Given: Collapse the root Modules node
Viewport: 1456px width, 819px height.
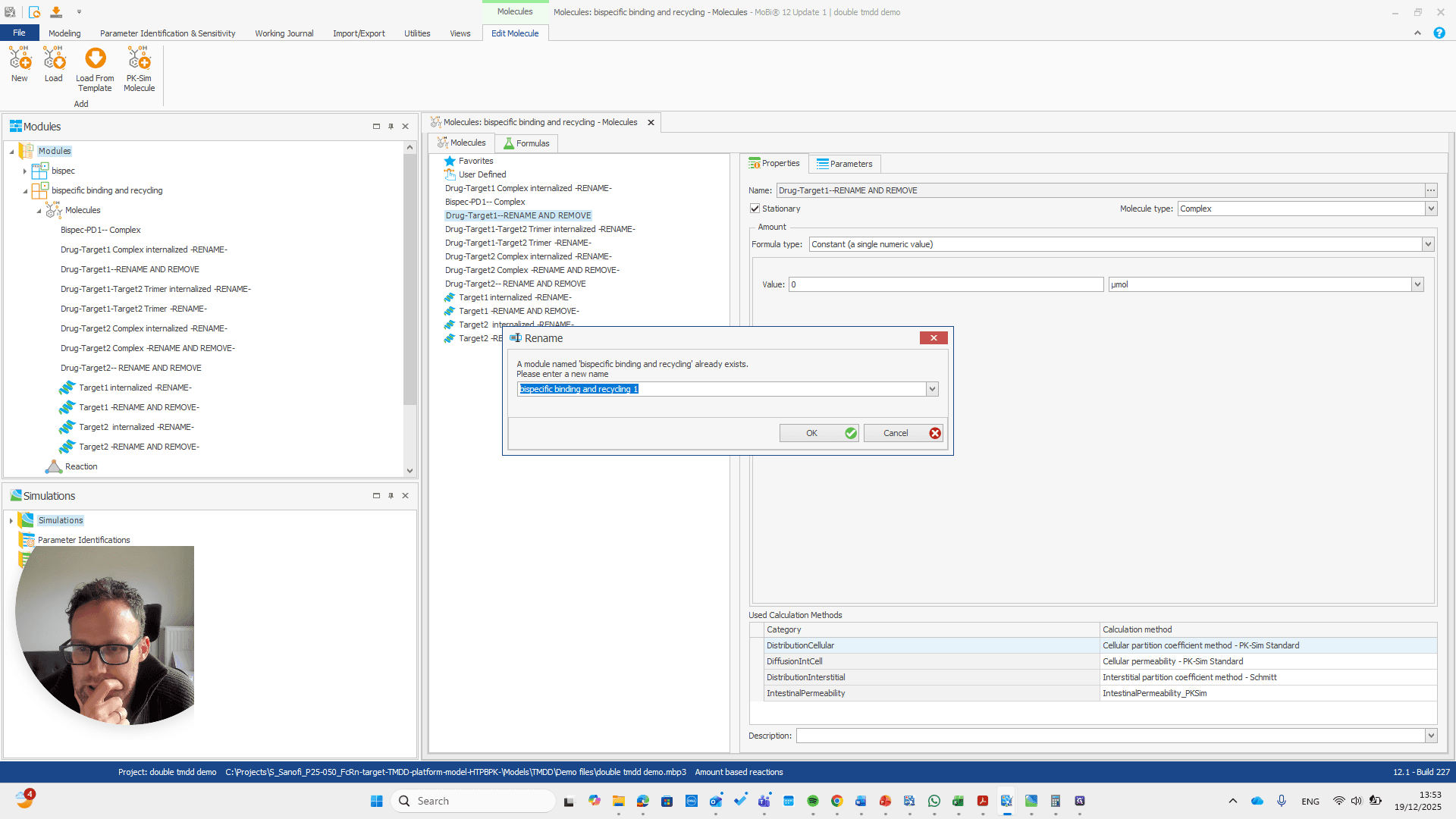Looking at the screenshot, I should pyautogui.click(x=11, y=152).
